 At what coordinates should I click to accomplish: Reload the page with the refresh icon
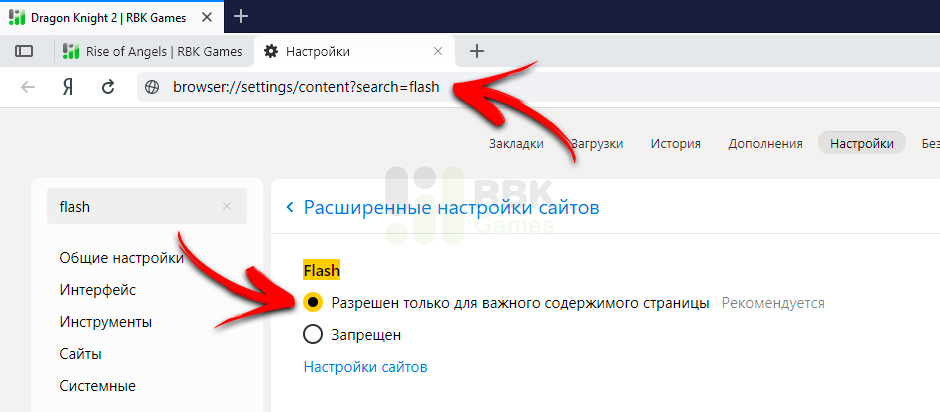point(108,87)
